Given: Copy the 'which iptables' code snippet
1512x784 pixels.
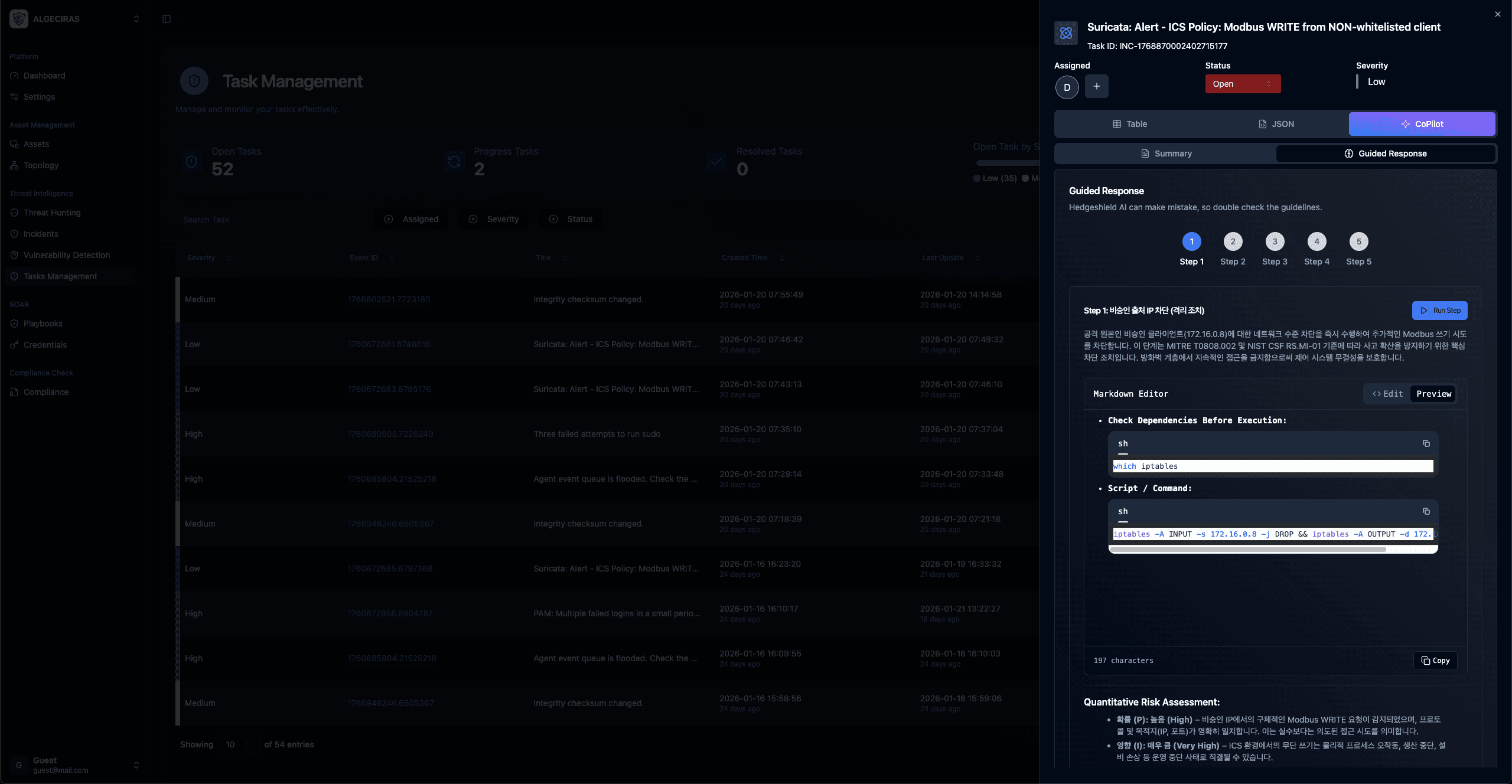Looking at the screenshot, I should 1426,443.
